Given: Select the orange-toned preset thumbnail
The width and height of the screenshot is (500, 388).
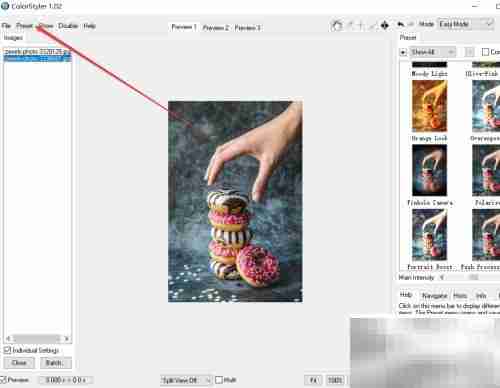Looking at the screenshot, I should tap(429, 106).
